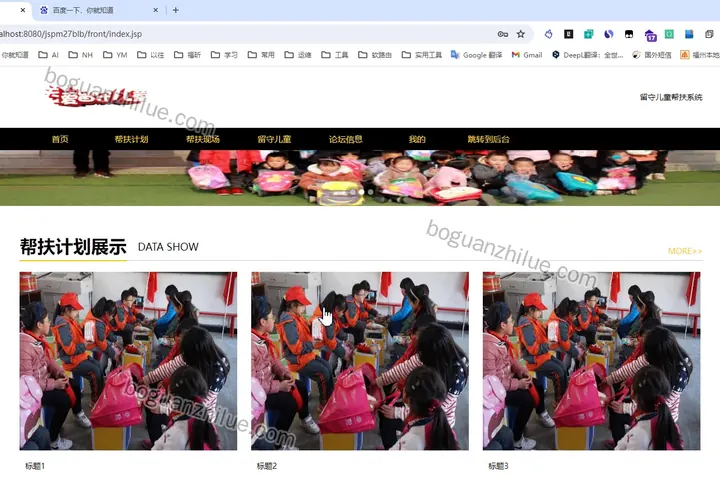Open the 你就知道 bookmark
The image size is (720, 480).
[15, 55]
